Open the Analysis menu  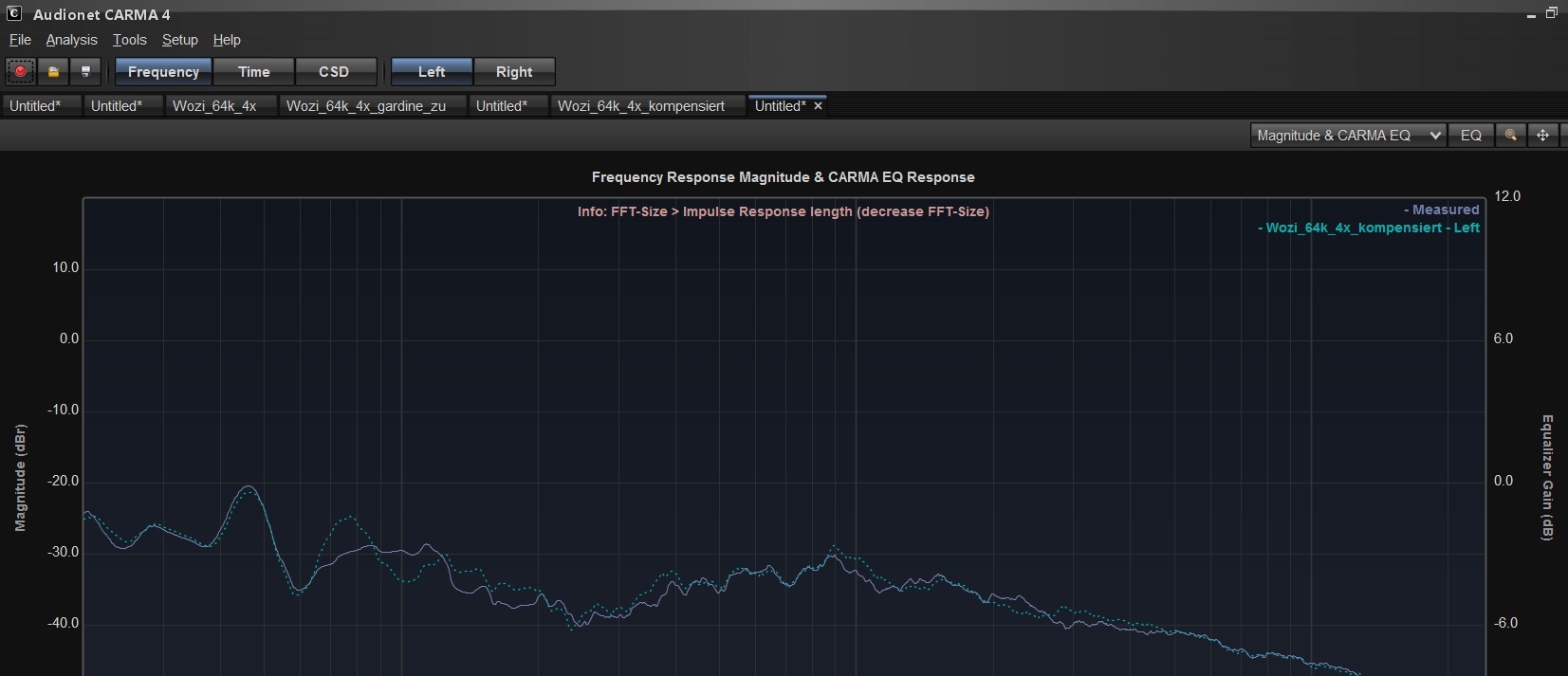(71, 40)
